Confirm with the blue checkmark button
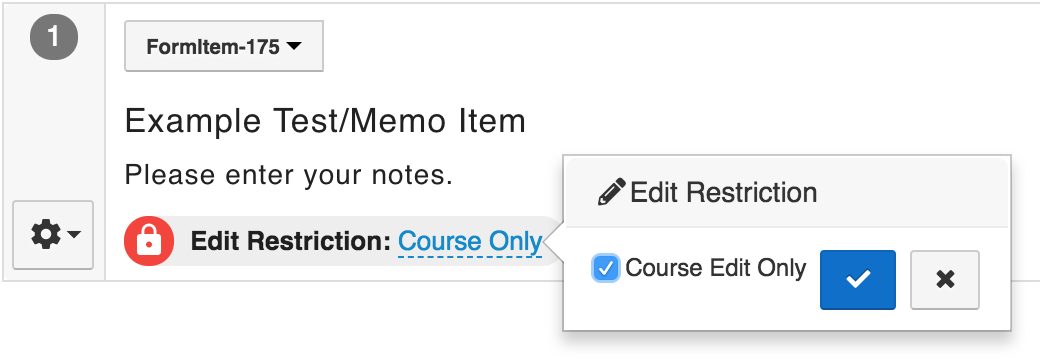1040x360 pixels. (858, 280)
